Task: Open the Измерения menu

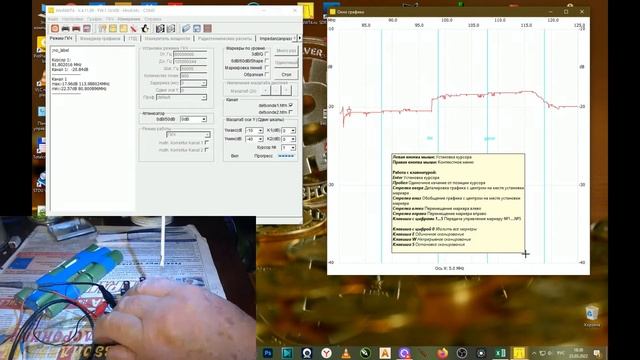Action: [x=129, y=19]
